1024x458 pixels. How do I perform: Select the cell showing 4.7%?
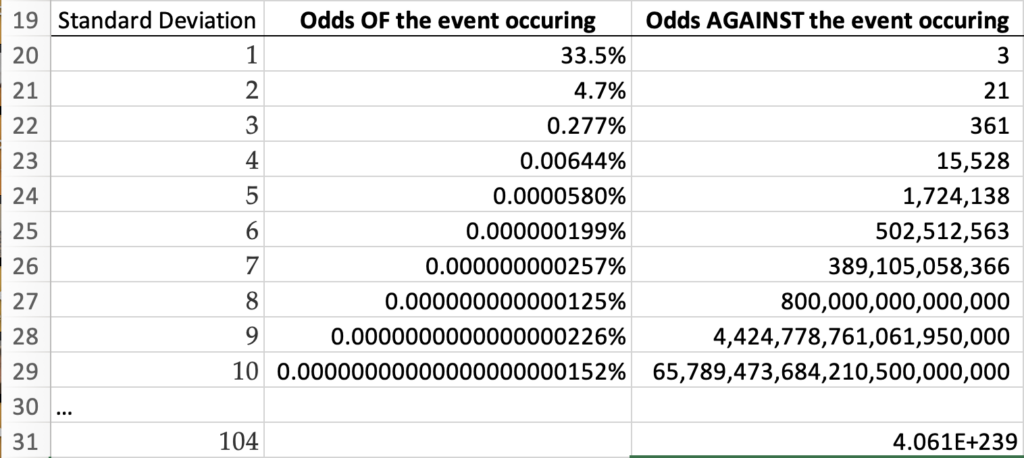[x=447, y=91]
